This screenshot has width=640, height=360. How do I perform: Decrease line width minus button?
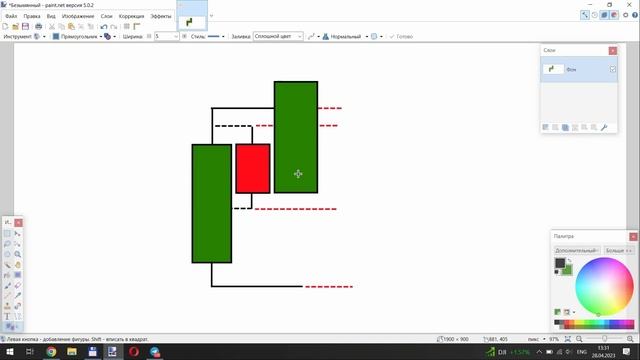coord(149,36)
